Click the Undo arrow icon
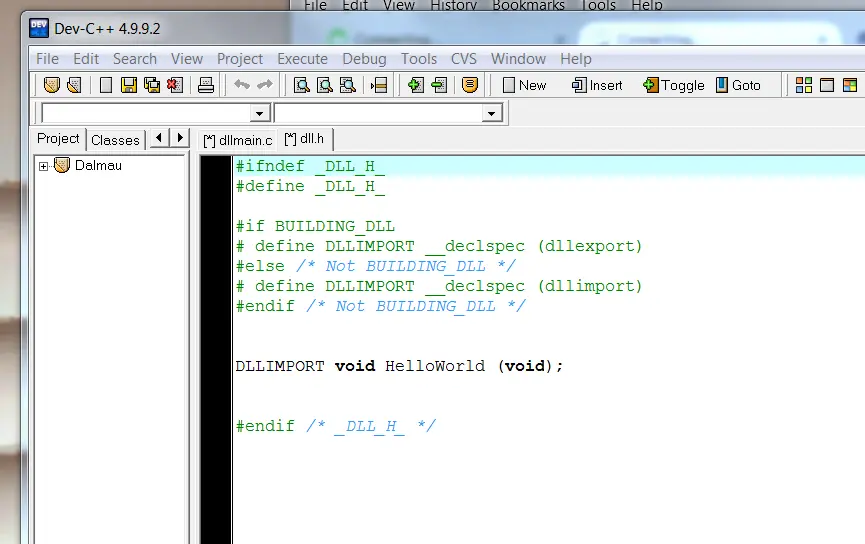This screenshot has width=865, height=544. click(242, 84)
